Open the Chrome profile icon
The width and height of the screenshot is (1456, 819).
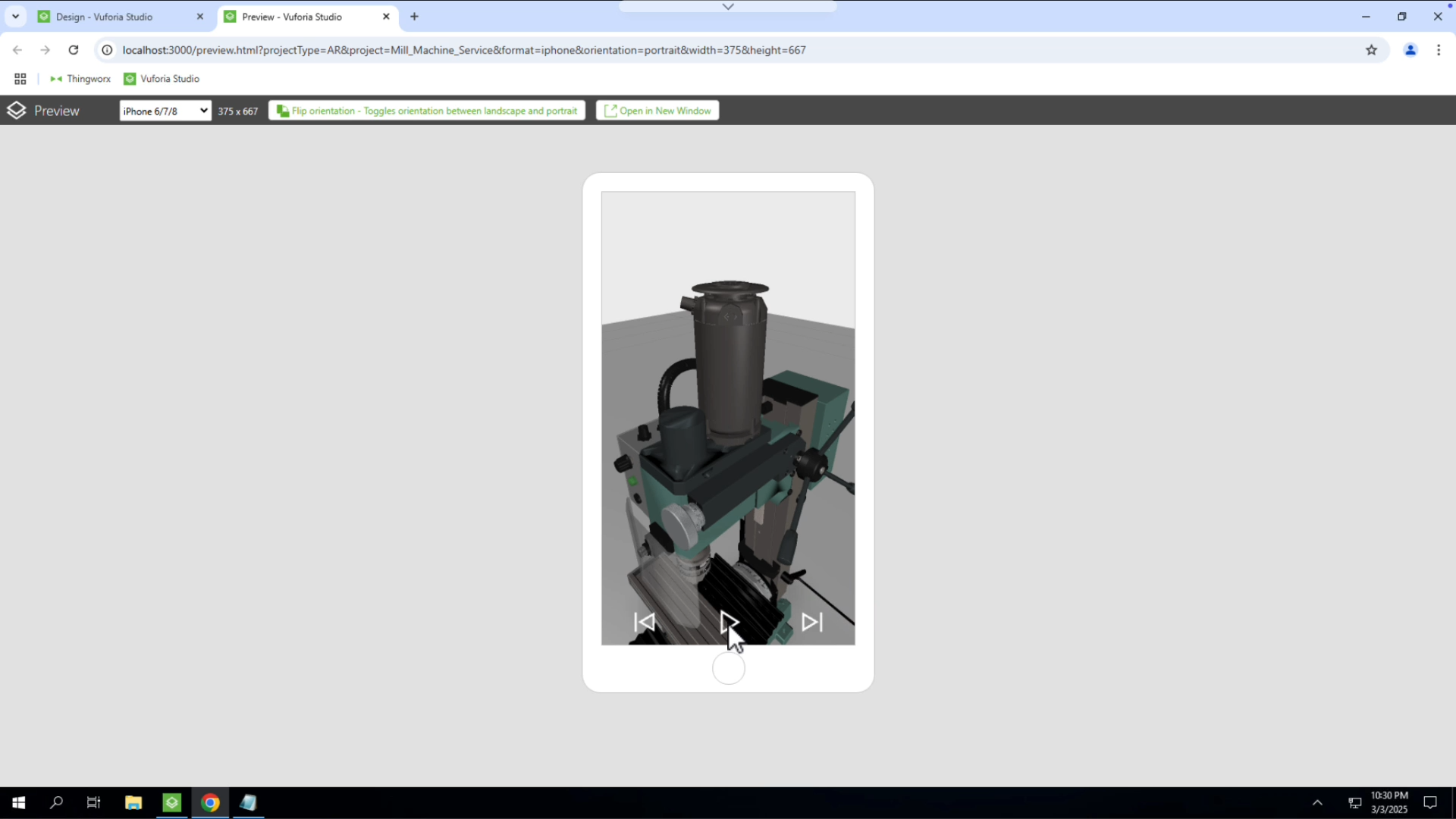(1410, 50)
